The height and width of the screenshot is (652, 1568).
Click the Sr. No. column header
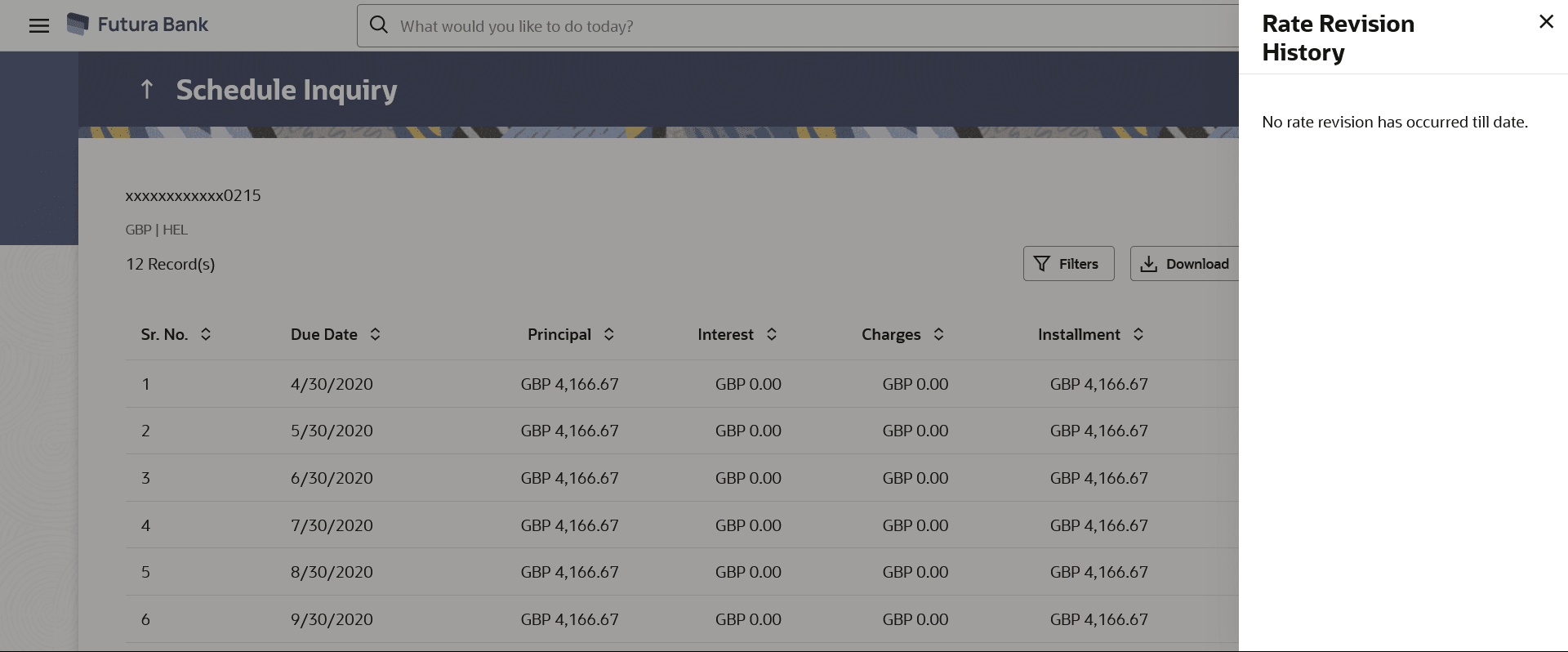164,334
